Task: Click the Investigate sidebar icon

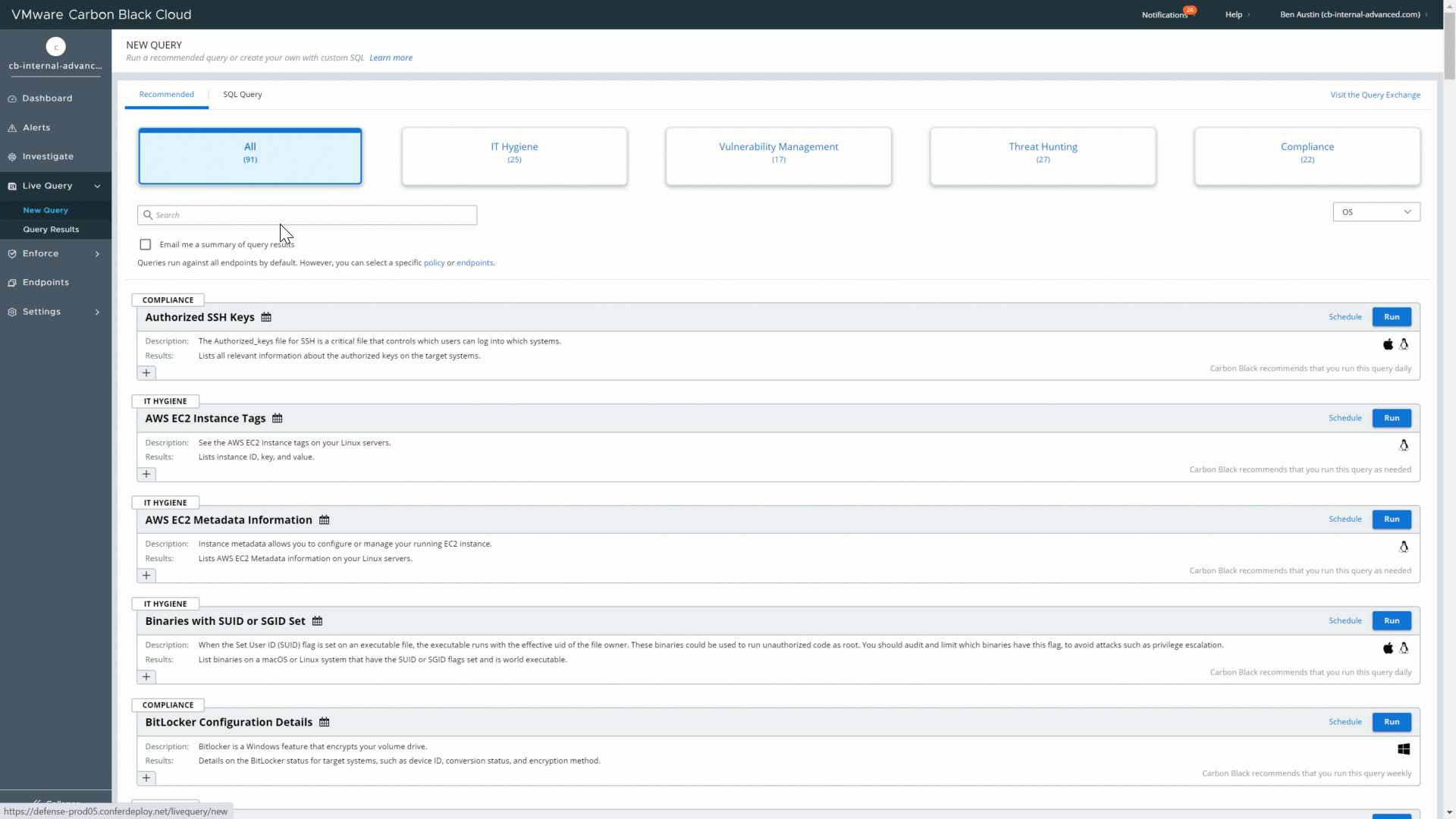Action: point(12,157)
